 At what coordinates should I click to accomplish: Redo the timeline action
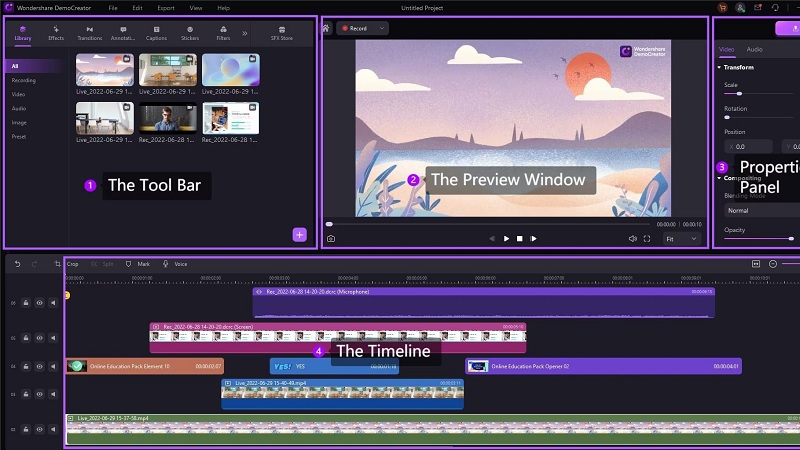click(34, 264)
